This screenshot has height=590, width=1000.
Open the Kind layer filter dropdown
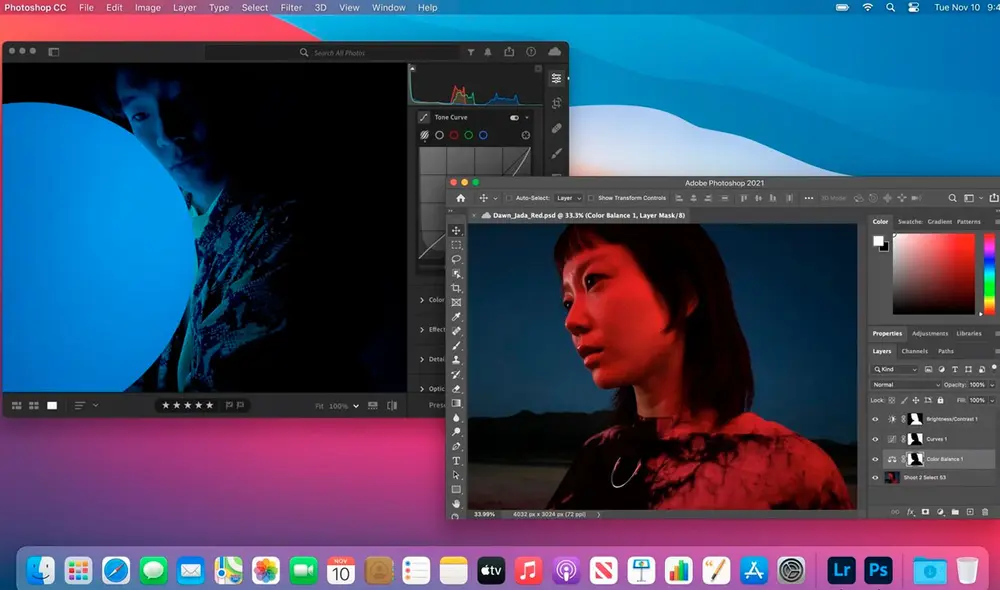(x=893, y=369)
